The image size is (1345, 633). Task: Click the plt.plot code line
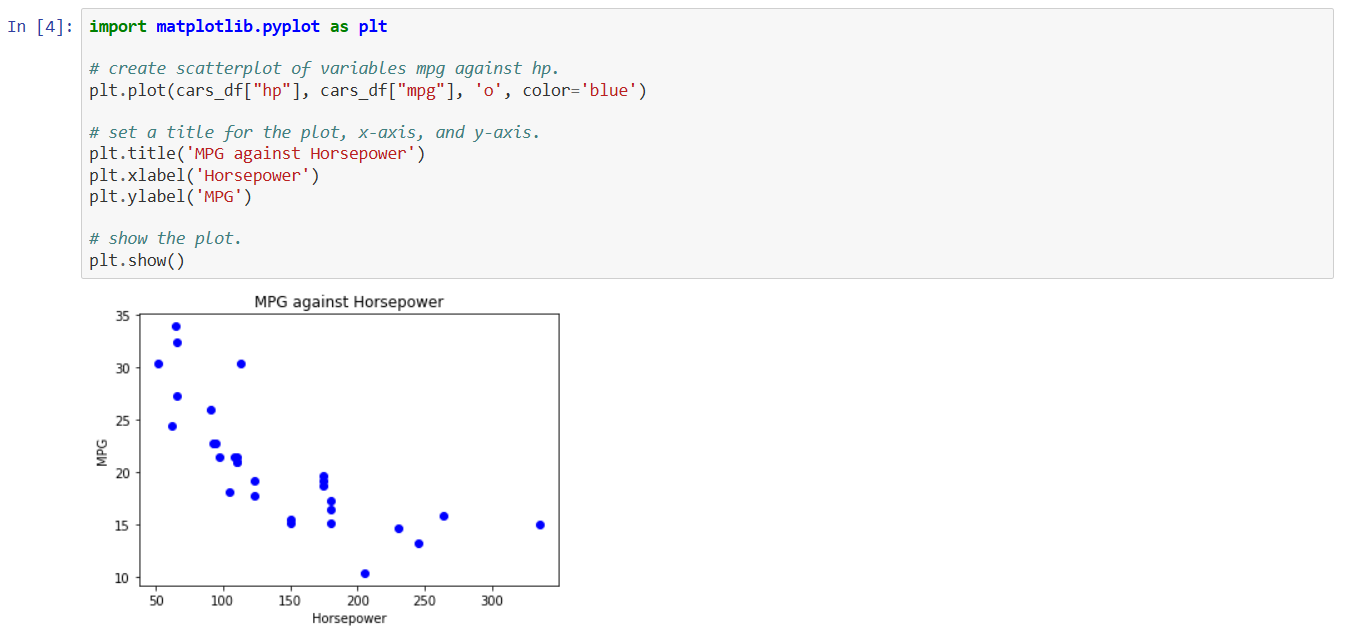pyautogui.click(x=367, y=91)
